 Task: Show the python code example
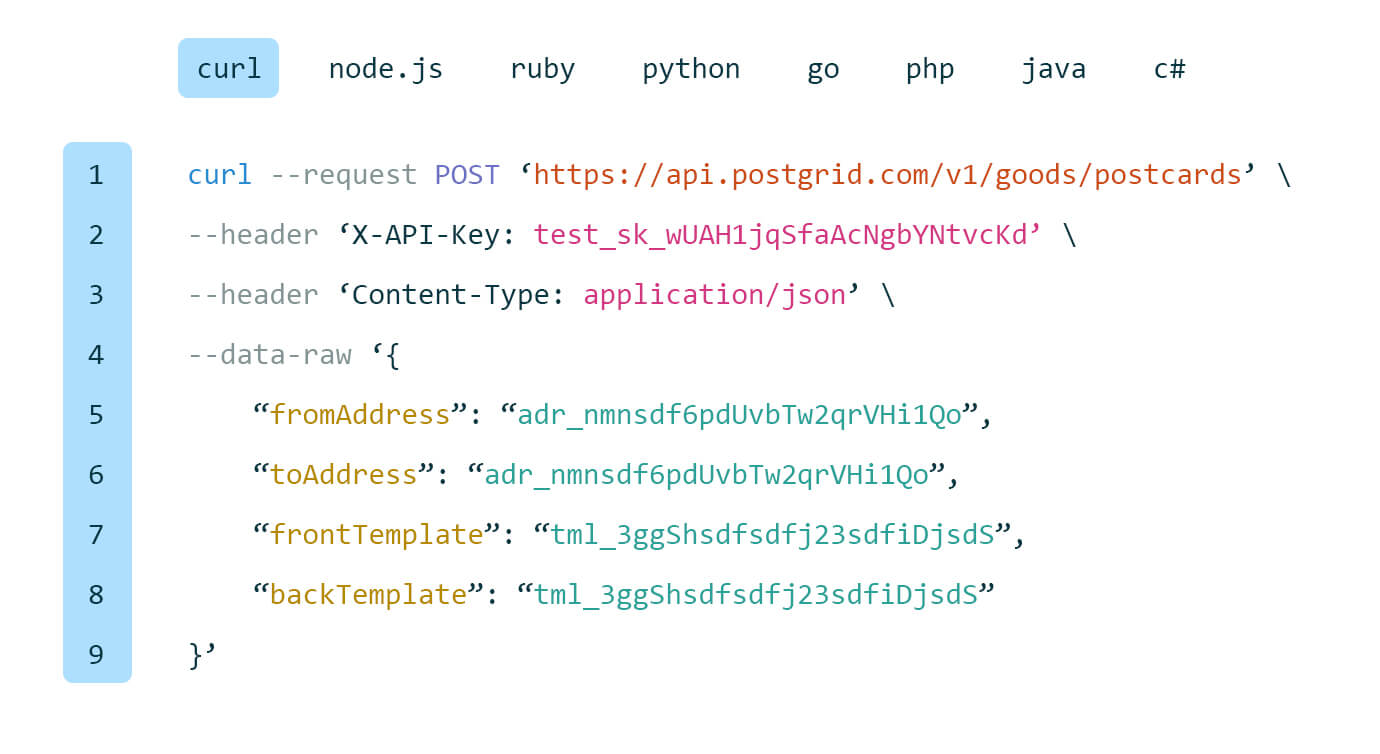[x=691, y=69]
